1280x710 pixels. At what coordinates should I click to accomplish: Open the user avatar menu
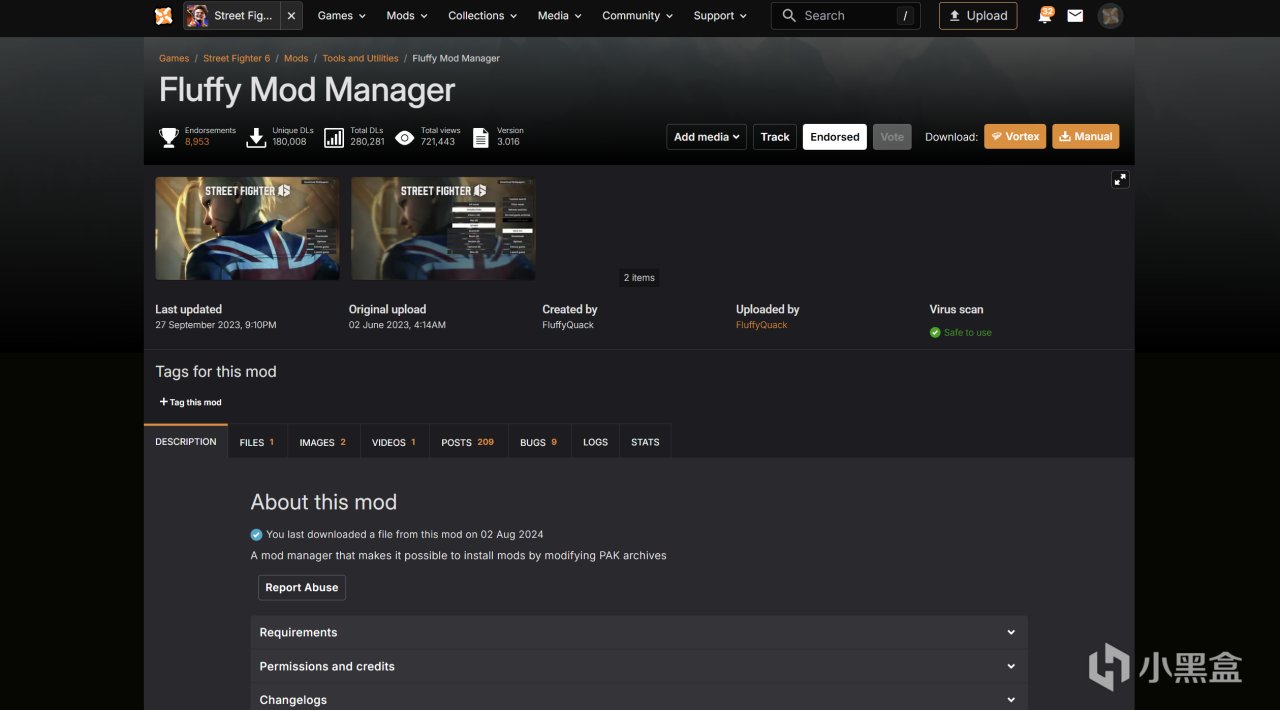[1110, 16]
